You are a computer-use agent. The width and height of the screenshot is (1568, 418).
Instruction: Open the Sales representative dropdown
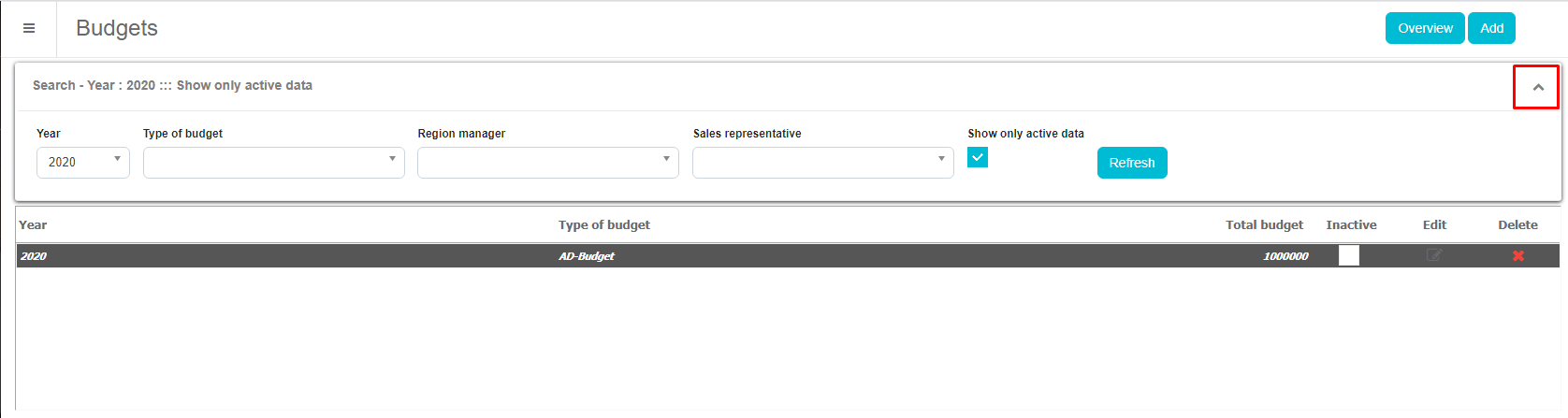point(822,162)
